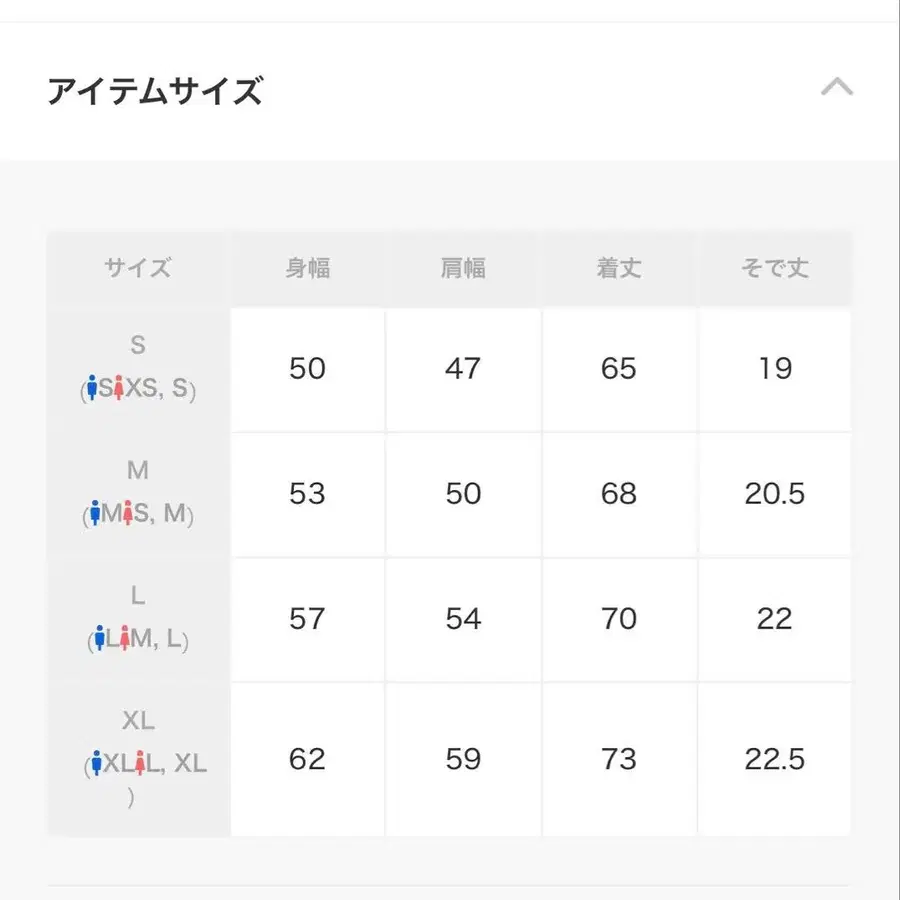This screenshot has width=900, height=900.
Task: Click the cell showing 73
Action: click(x=619, y=758)
